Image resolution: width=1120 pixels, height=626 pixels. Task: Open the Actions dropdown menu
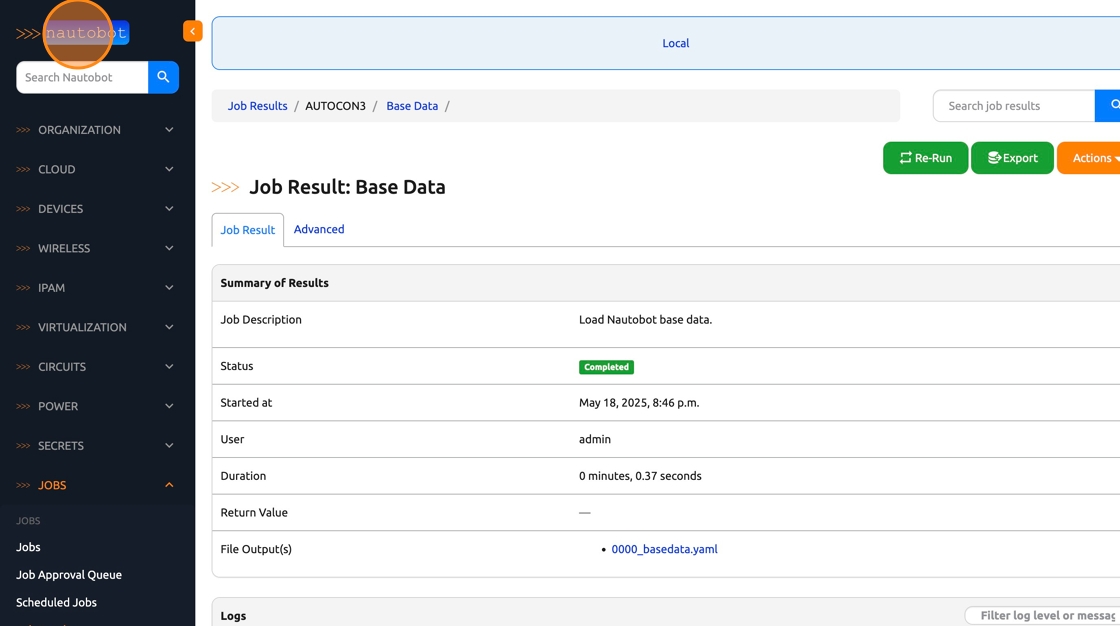[x=1092, y=158]
